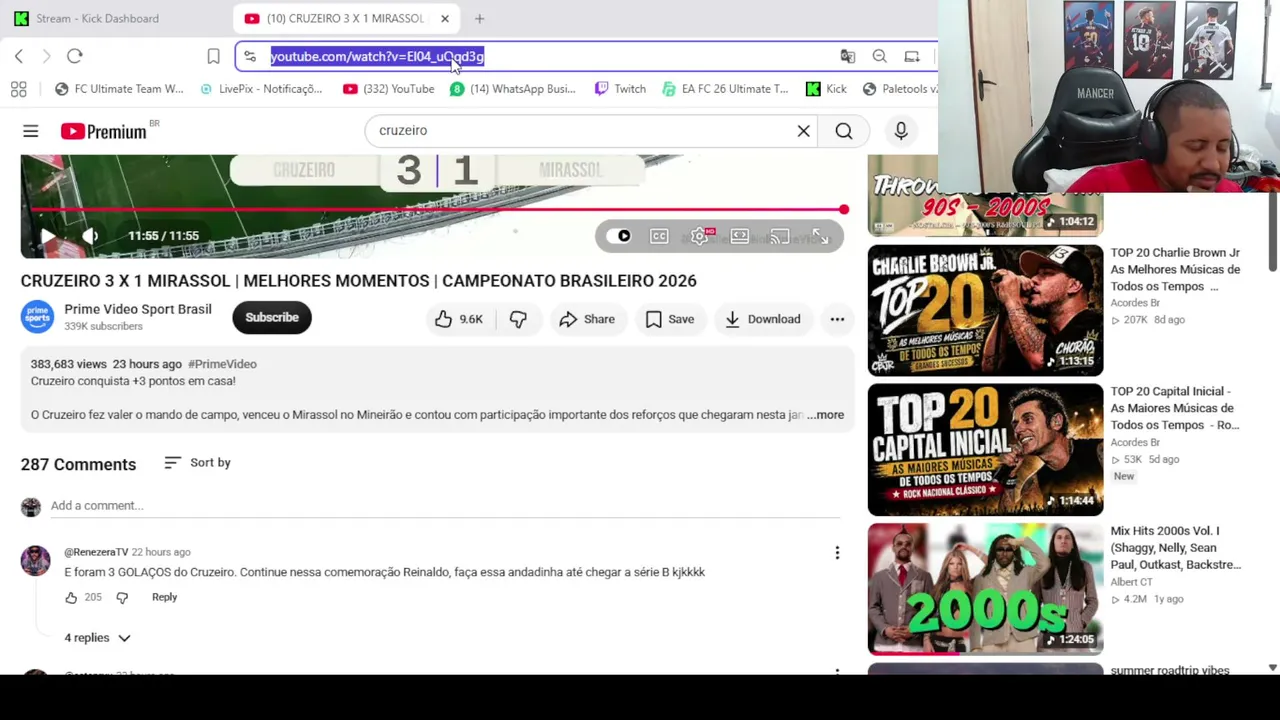The width and height of the screenshot is (1280, 720).
Task: Toggle the autoplay switch
Action: (x=620, y=236)
